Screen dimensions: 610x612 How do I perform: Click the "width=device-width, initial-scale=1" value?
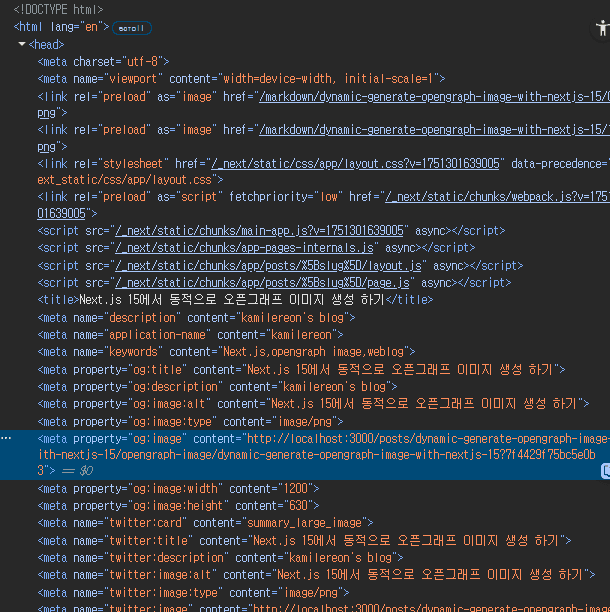(331, 79)
